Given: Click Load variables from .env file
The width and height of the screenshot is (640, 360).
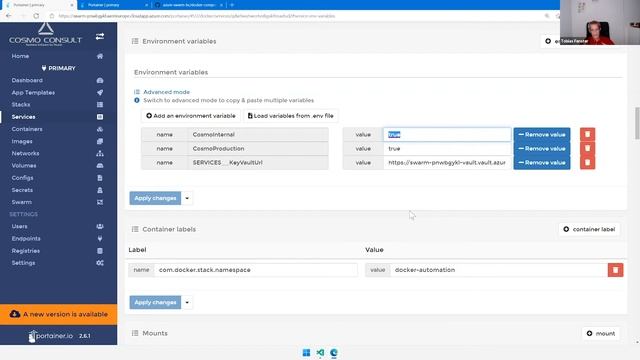Looking at the screenshot, I should coord(291,116).
